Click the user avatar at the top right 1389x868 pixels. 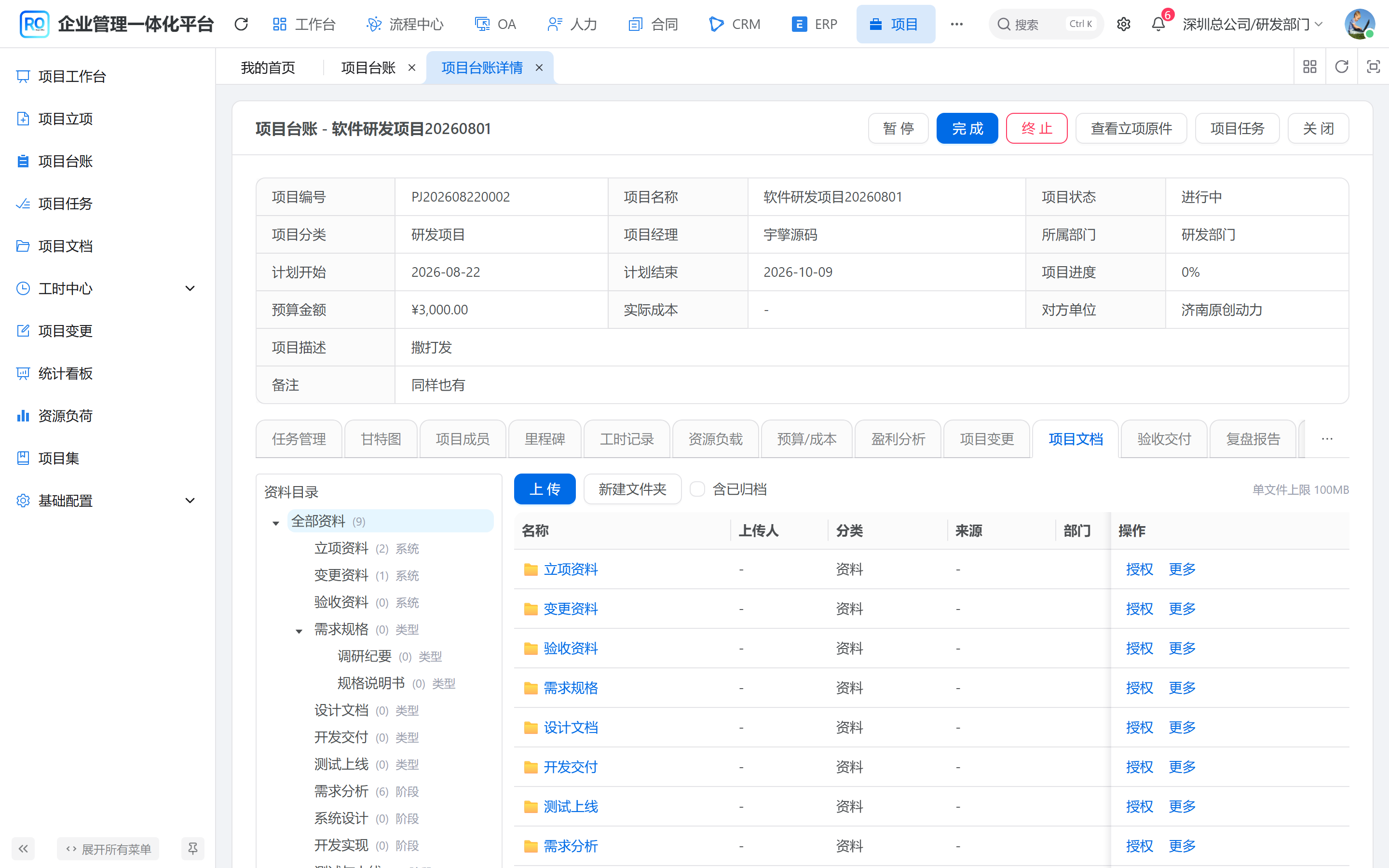point(1359,24)
